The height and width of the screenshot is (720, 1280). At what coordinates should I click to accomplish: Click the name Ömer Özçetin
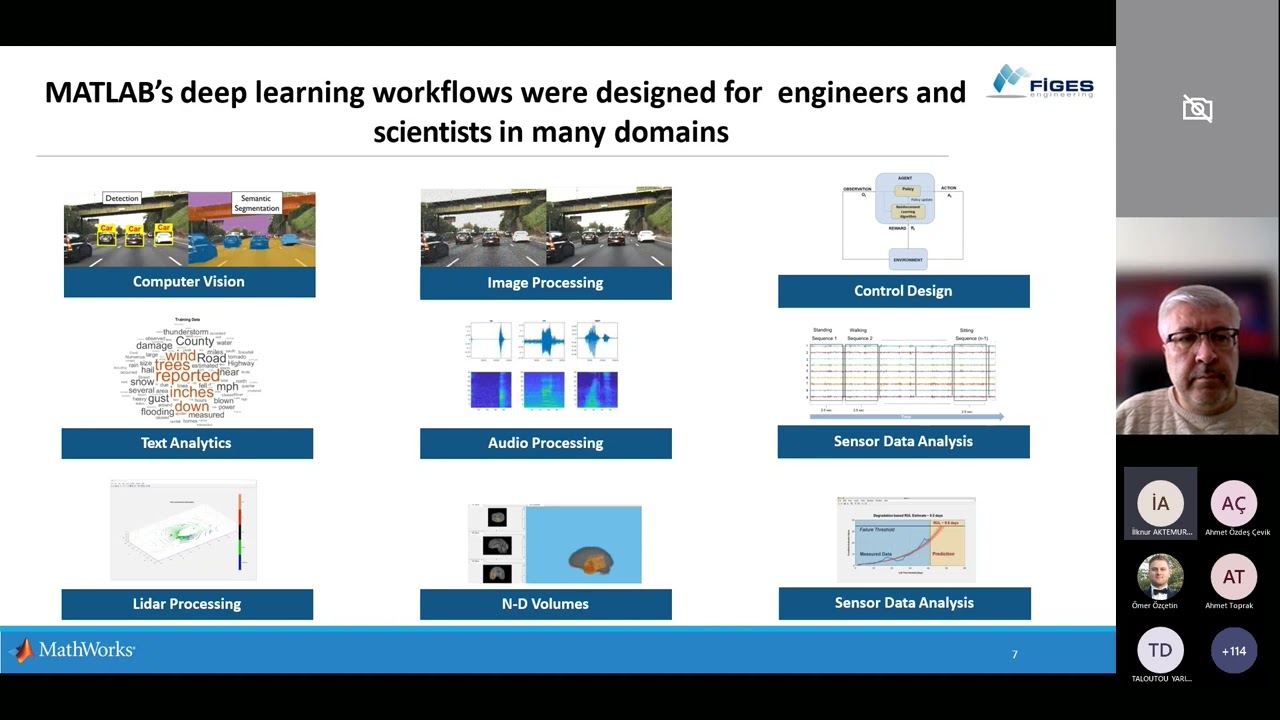pyautogui.click(x=1155, y=606)
